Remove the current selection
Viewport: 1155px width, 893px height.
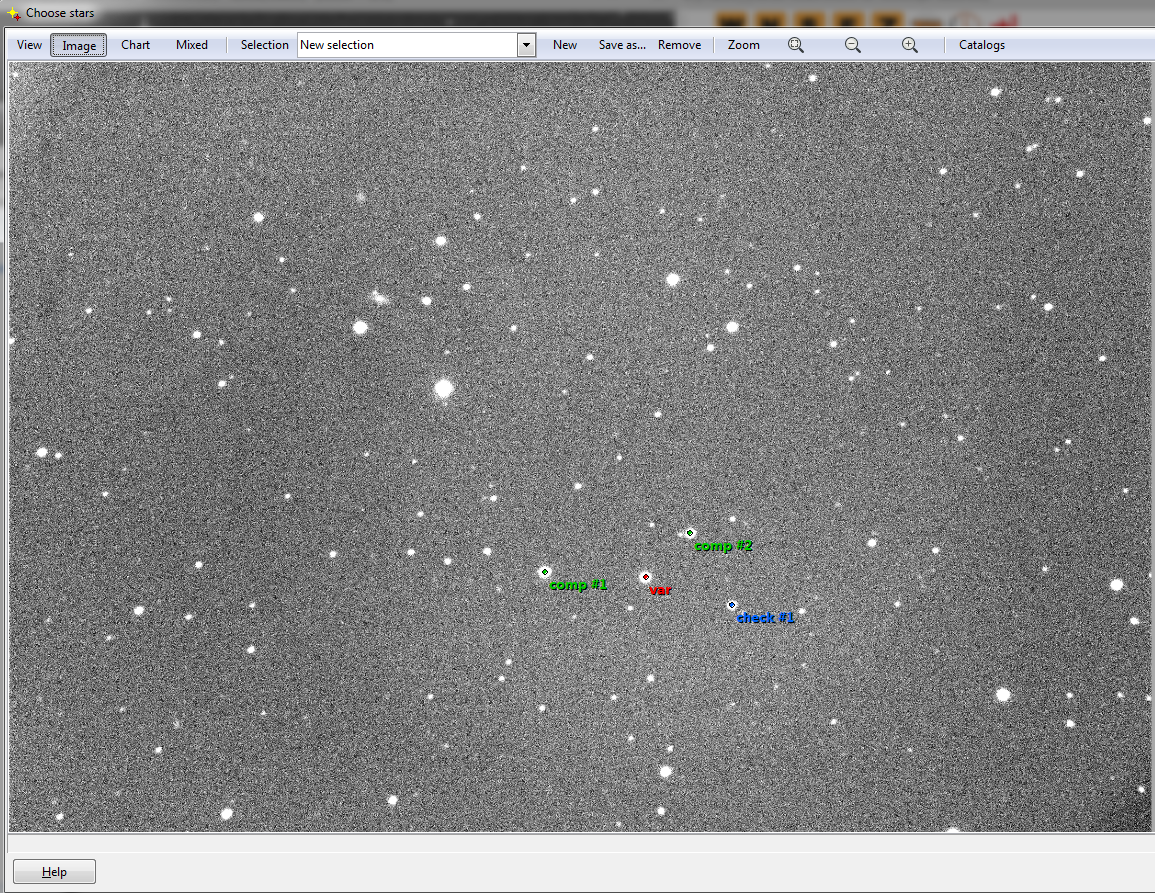(679, 45)
